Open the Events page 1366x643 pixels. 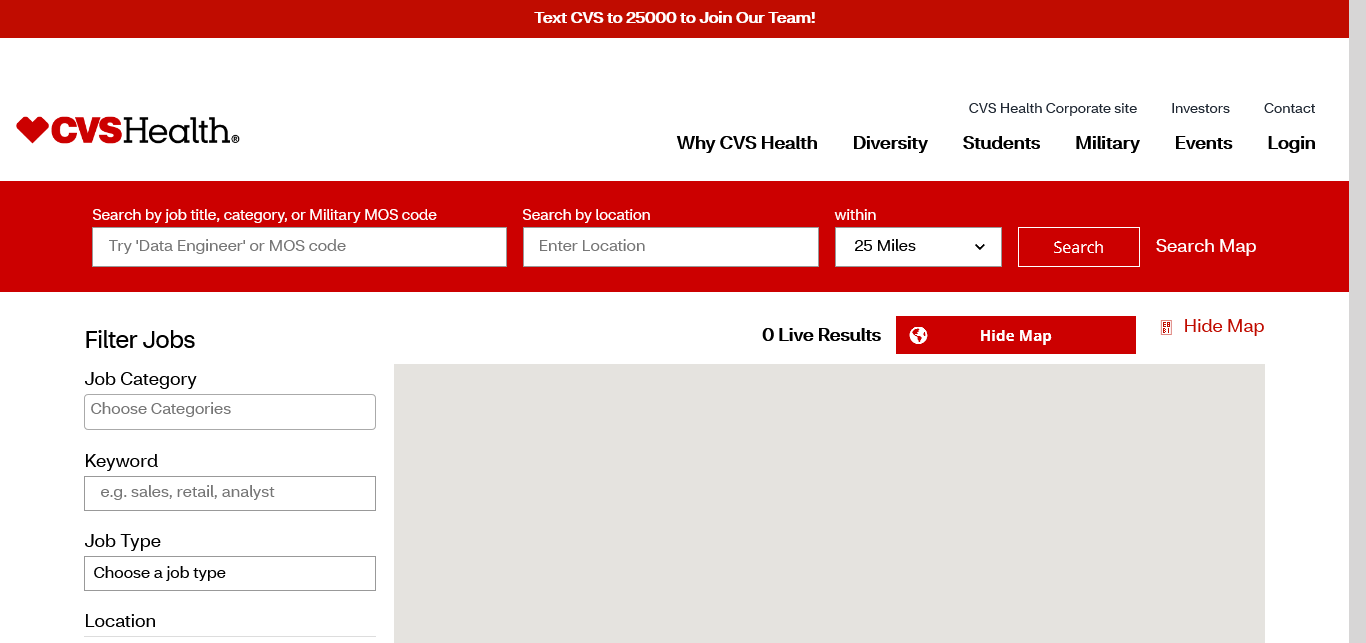coord(1202,143)
